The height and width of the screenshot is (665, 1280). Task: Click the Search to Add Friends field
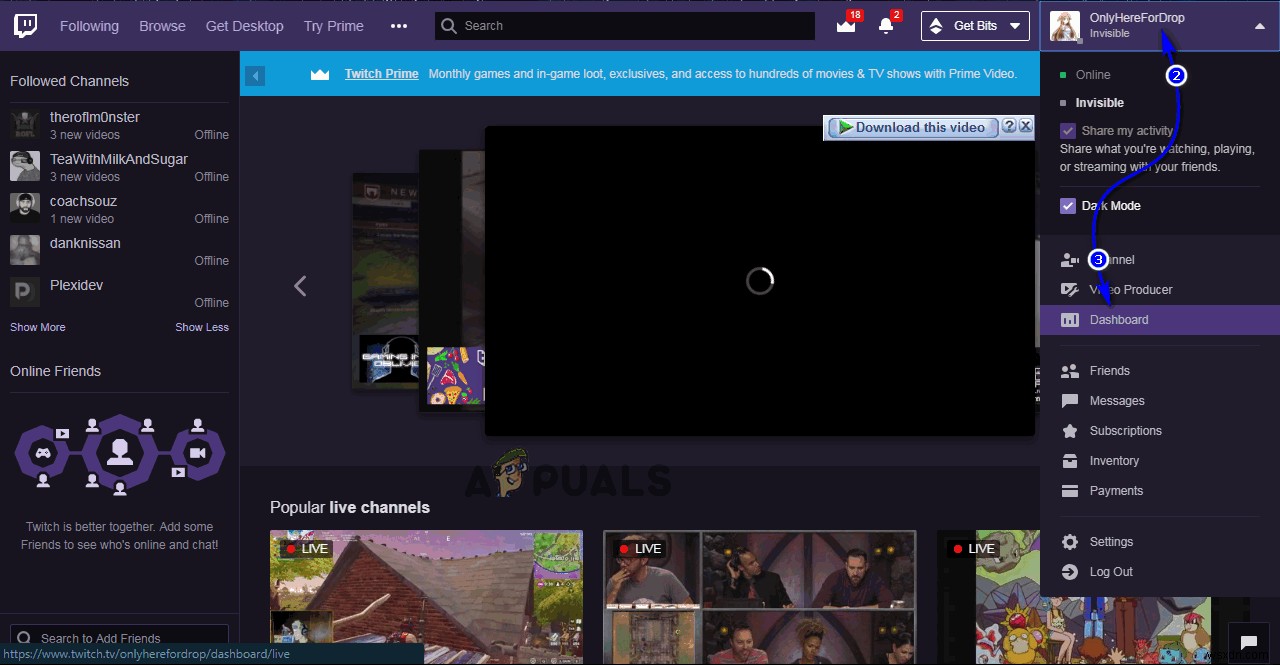(x=117, y=638)
